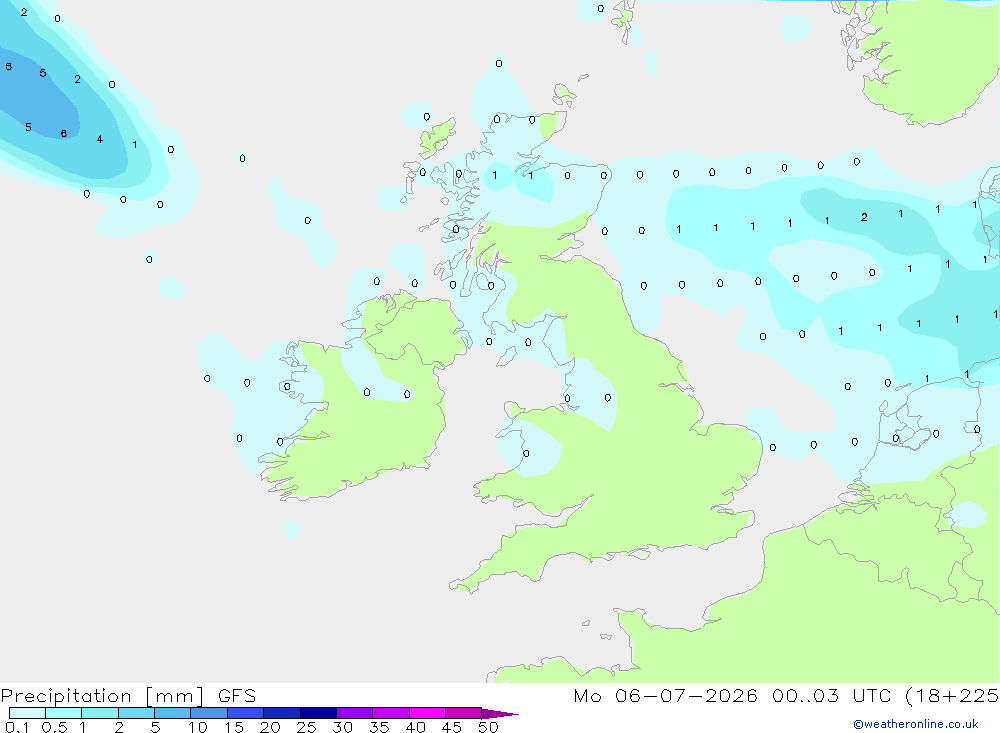This screenshot has height=733, width=1000.
Task: Click the '20' legend label
Action: coord(270,727)
